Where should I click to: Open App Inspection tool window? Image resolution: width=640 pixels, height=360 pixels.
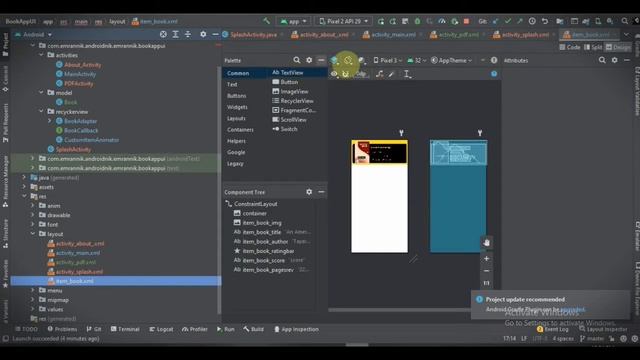[296, 329]
